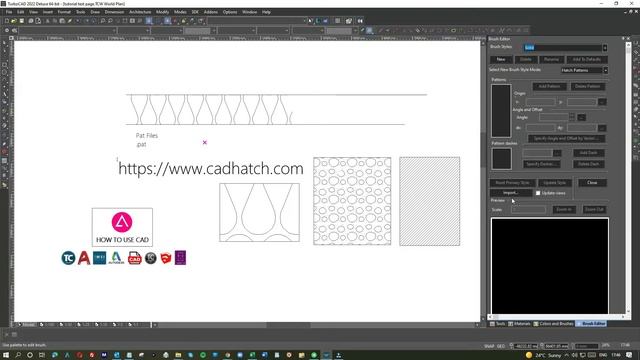Screen dimensions: 640x360
Task: Click the red CAD file icon on canvas
Action: click(134, 258)
